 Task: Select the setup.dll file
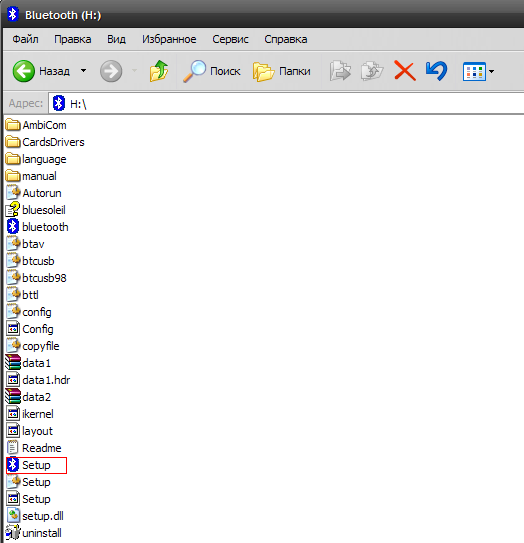click(x=35, y=516)
